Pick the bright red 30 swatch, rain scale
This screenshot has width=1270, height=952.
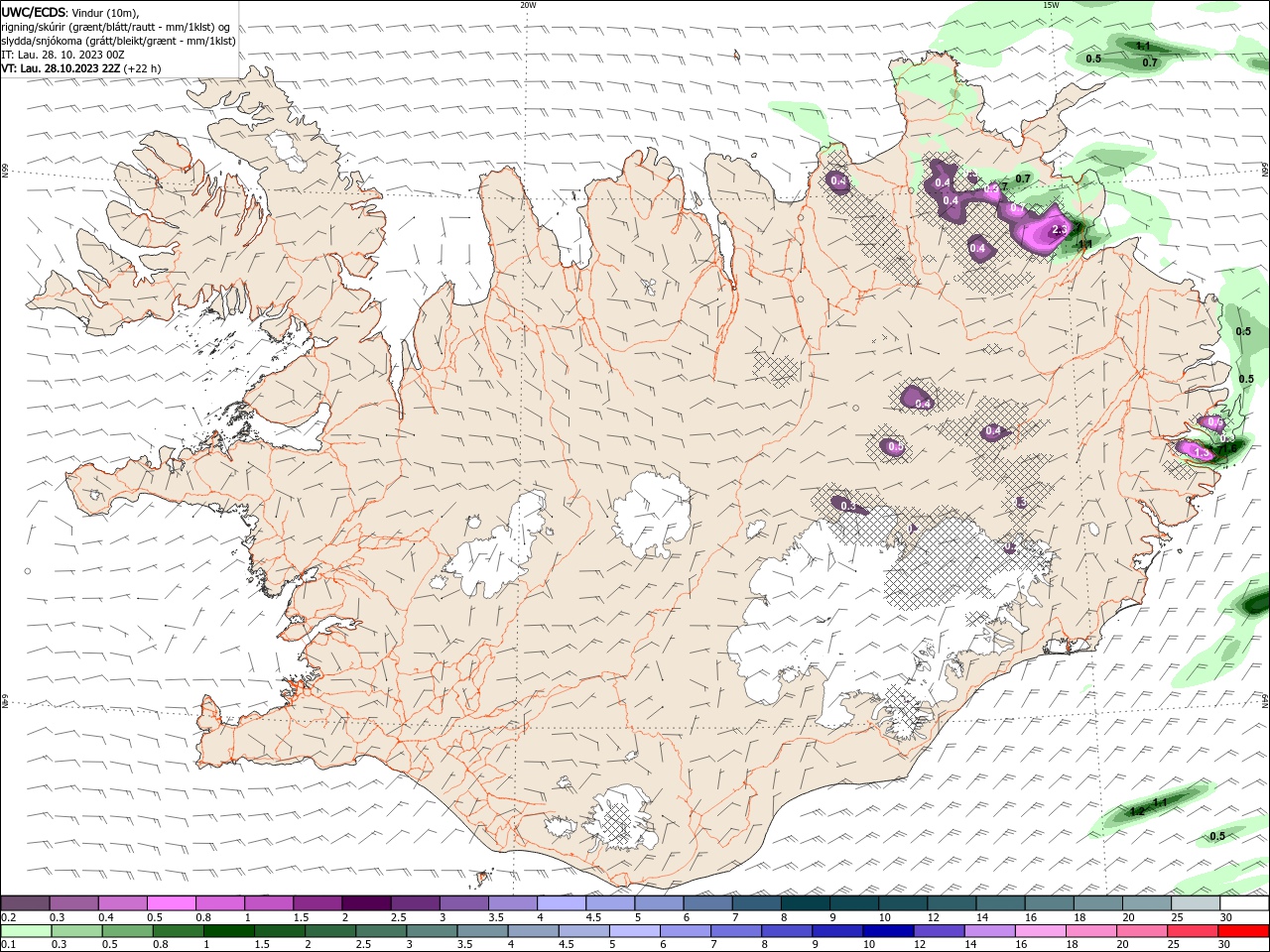point(1244,930)
